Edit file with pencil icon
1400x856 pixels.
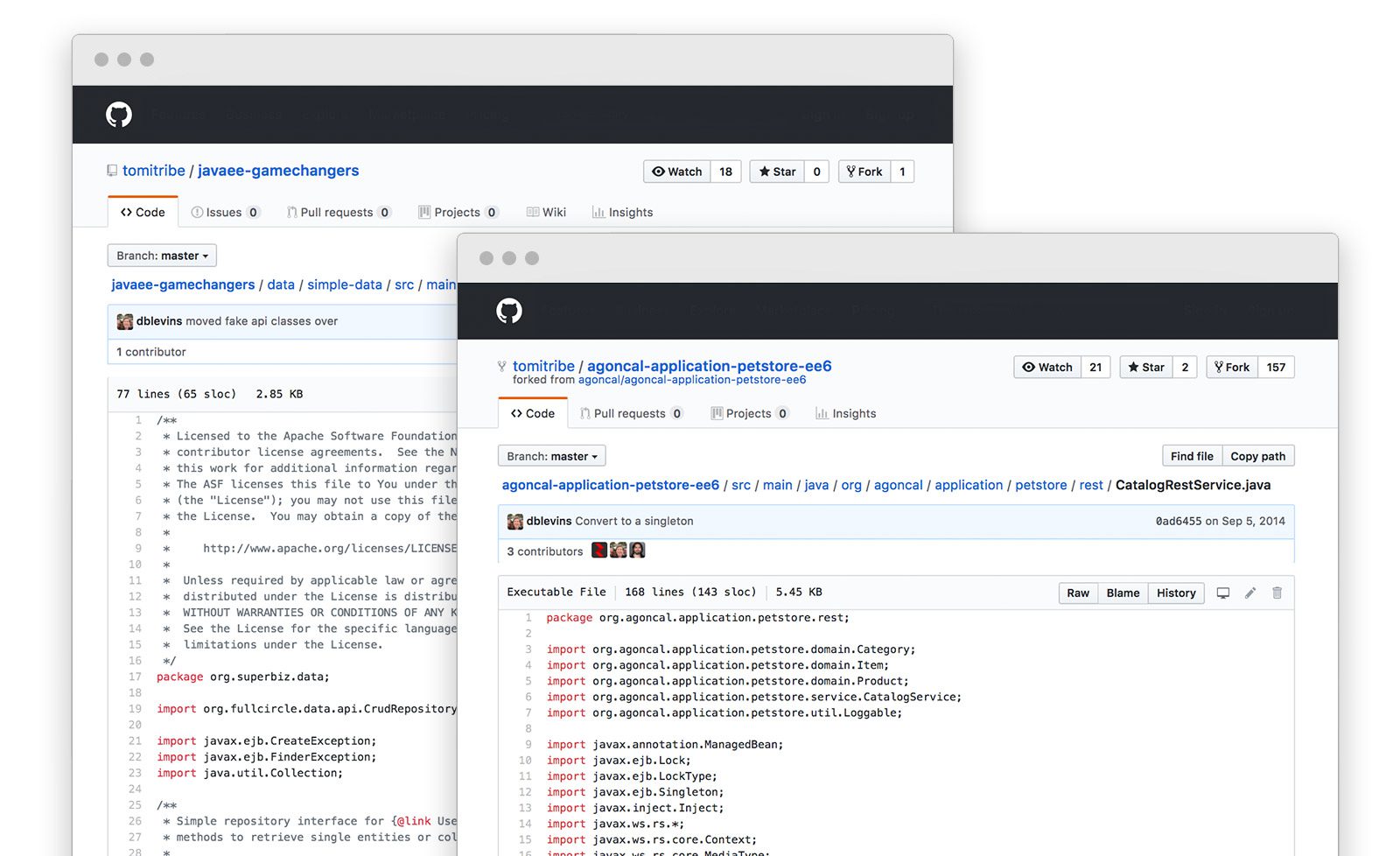tap(1250, 593)
